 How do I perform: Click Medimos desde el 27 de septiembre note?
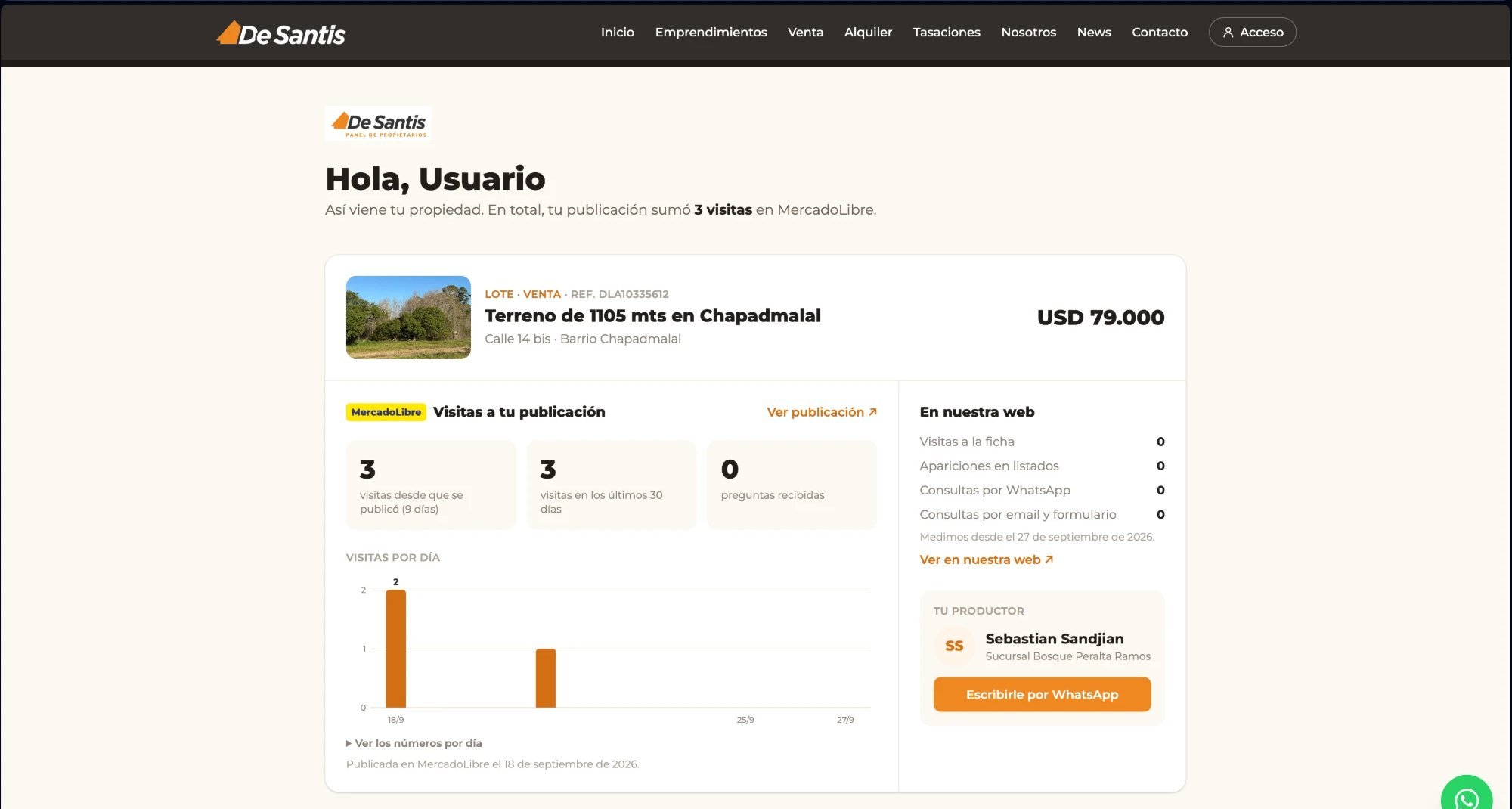(x=1036, y=537)
